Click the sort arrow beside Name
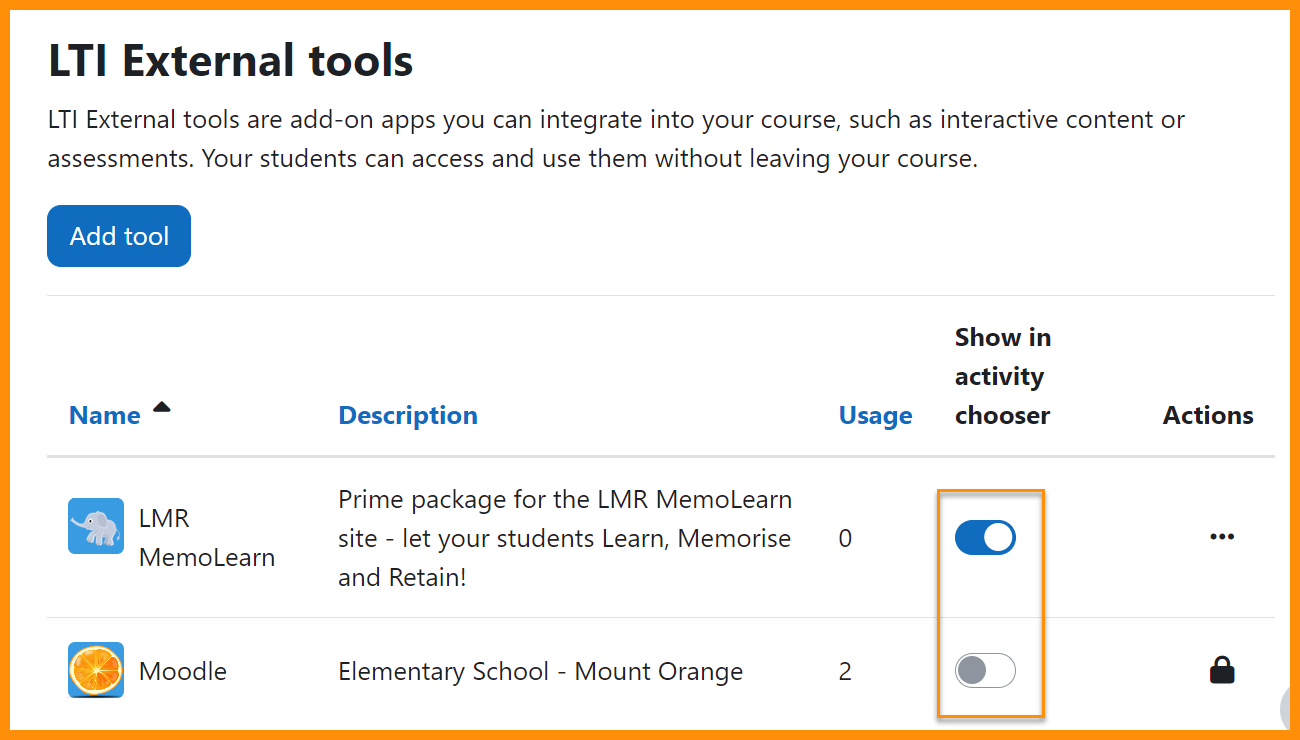Screen dimensions: 1300x740 click(161, 407)
